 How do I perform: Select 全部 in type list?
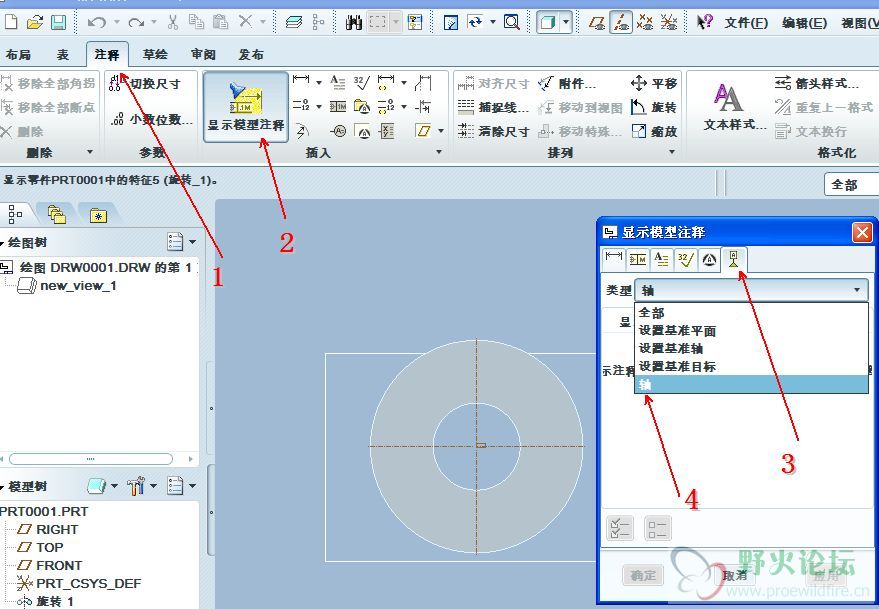(x=751, y=312)
